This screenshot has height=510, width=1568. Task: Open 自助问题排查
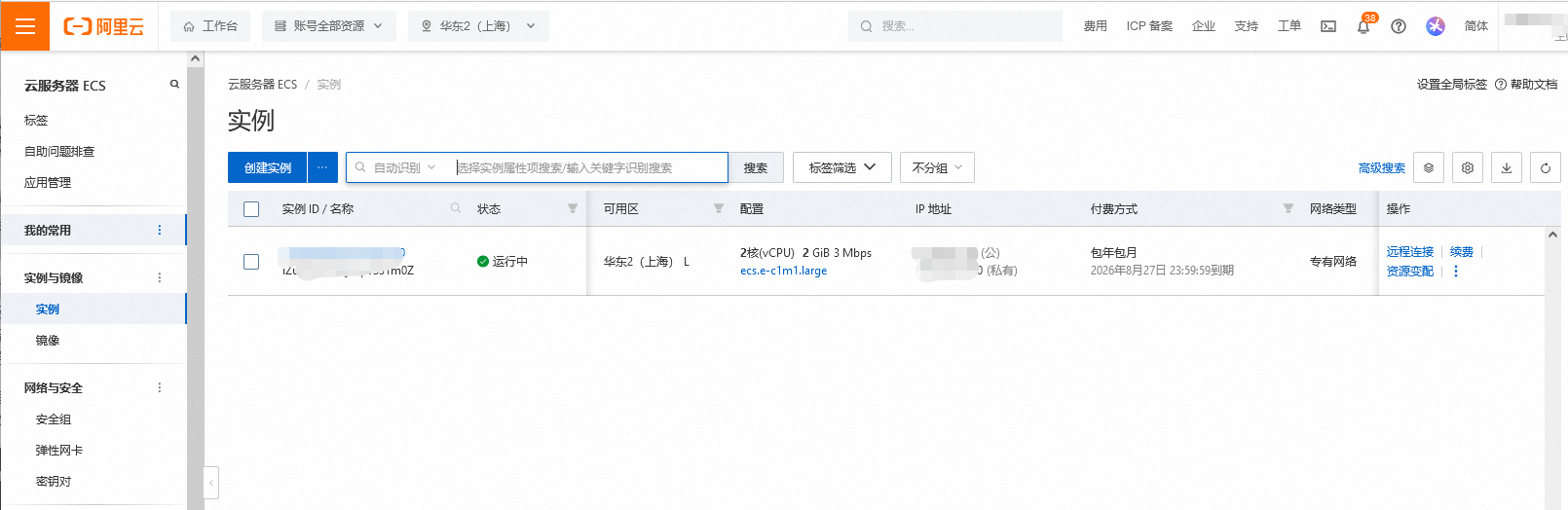point(59,151)
